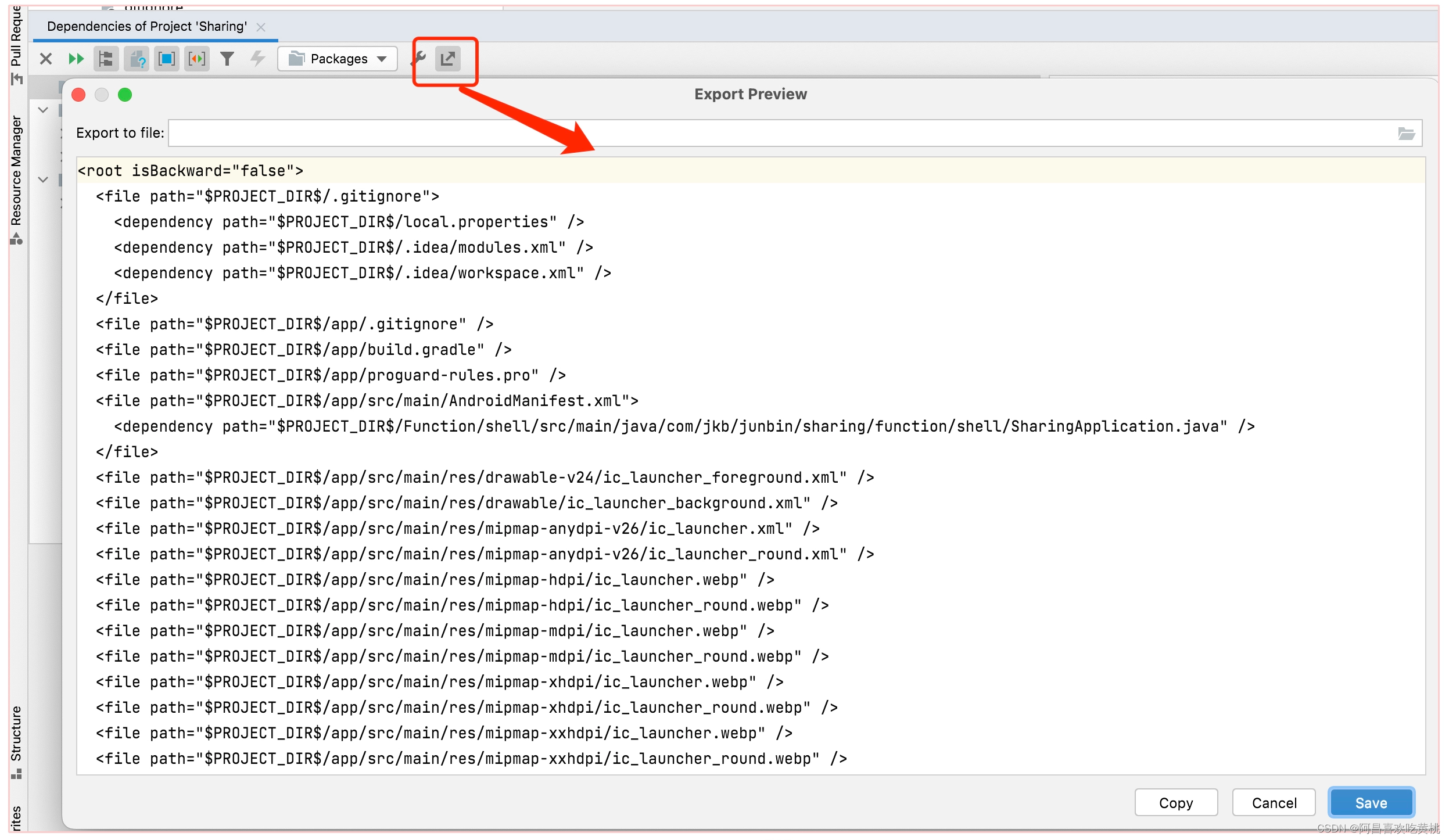The width and height of the screenshot is (1449, 840).
Task: Click the close X toolbar icon
Action: pos(46,59)
